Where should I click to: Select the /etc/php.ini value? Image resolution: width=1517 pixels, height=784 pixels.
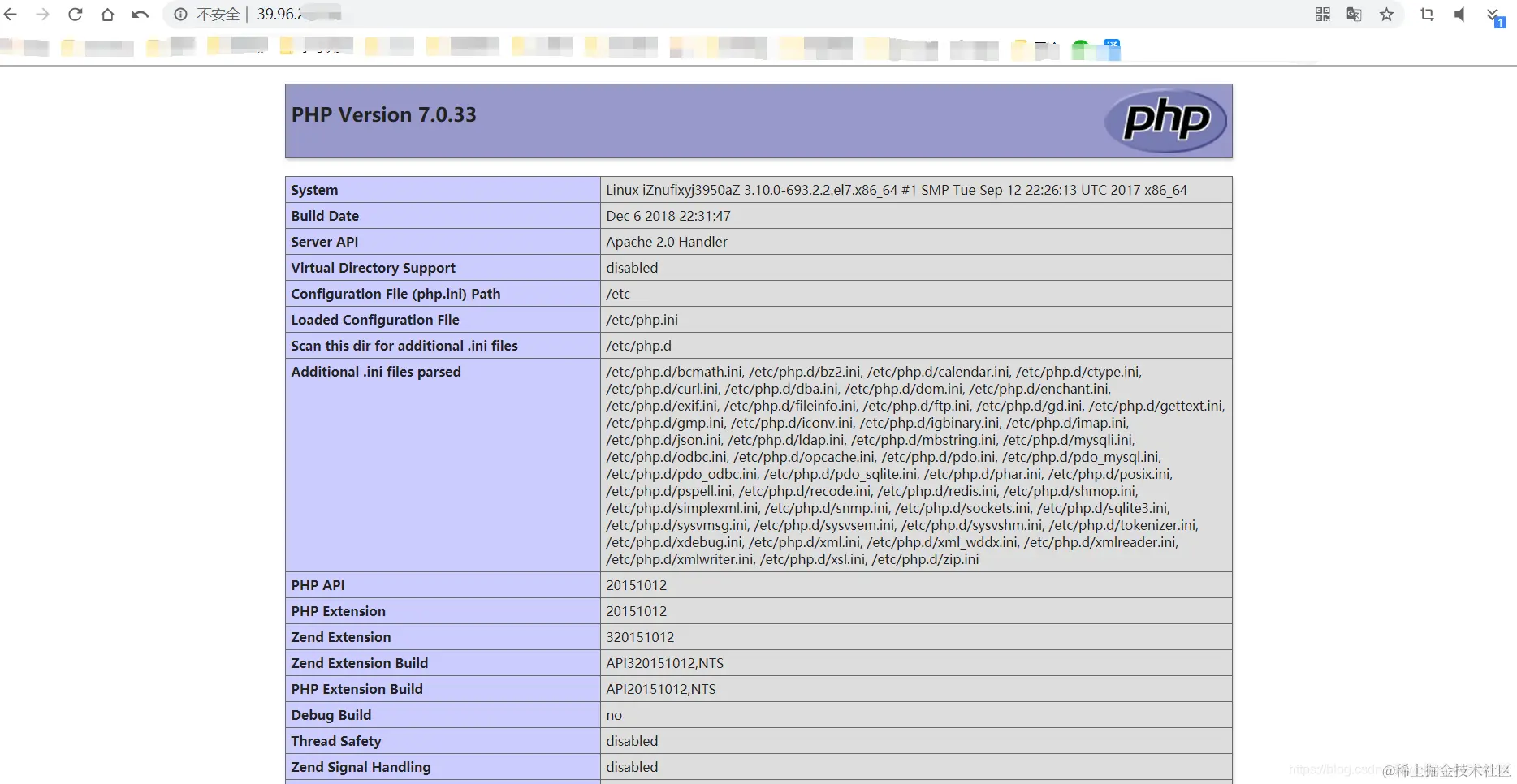(642, 320)
